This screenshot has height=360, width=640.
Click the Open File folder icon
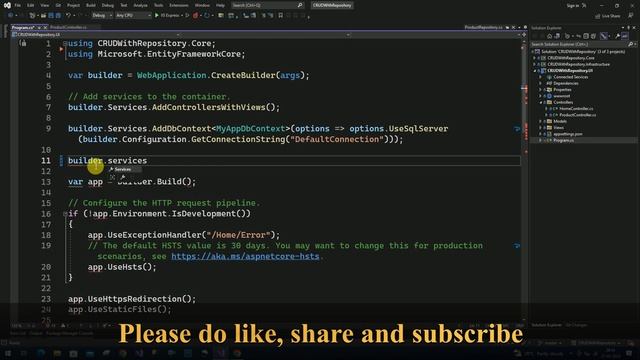(43, 16)
